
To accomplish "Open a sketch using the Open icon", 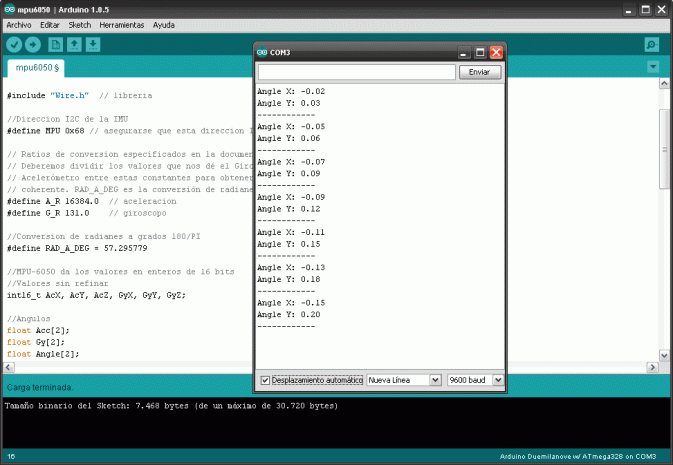I will (74, 45).
